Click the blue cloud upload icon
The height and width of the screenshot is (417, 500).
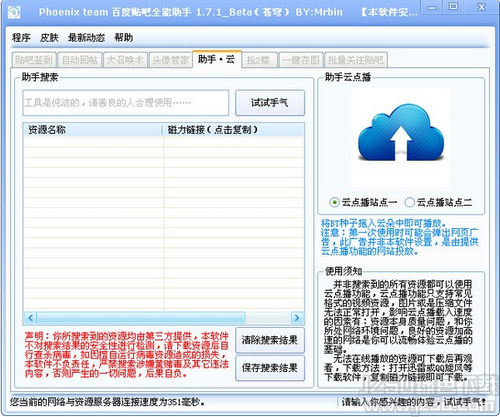(x=401, y=133)
